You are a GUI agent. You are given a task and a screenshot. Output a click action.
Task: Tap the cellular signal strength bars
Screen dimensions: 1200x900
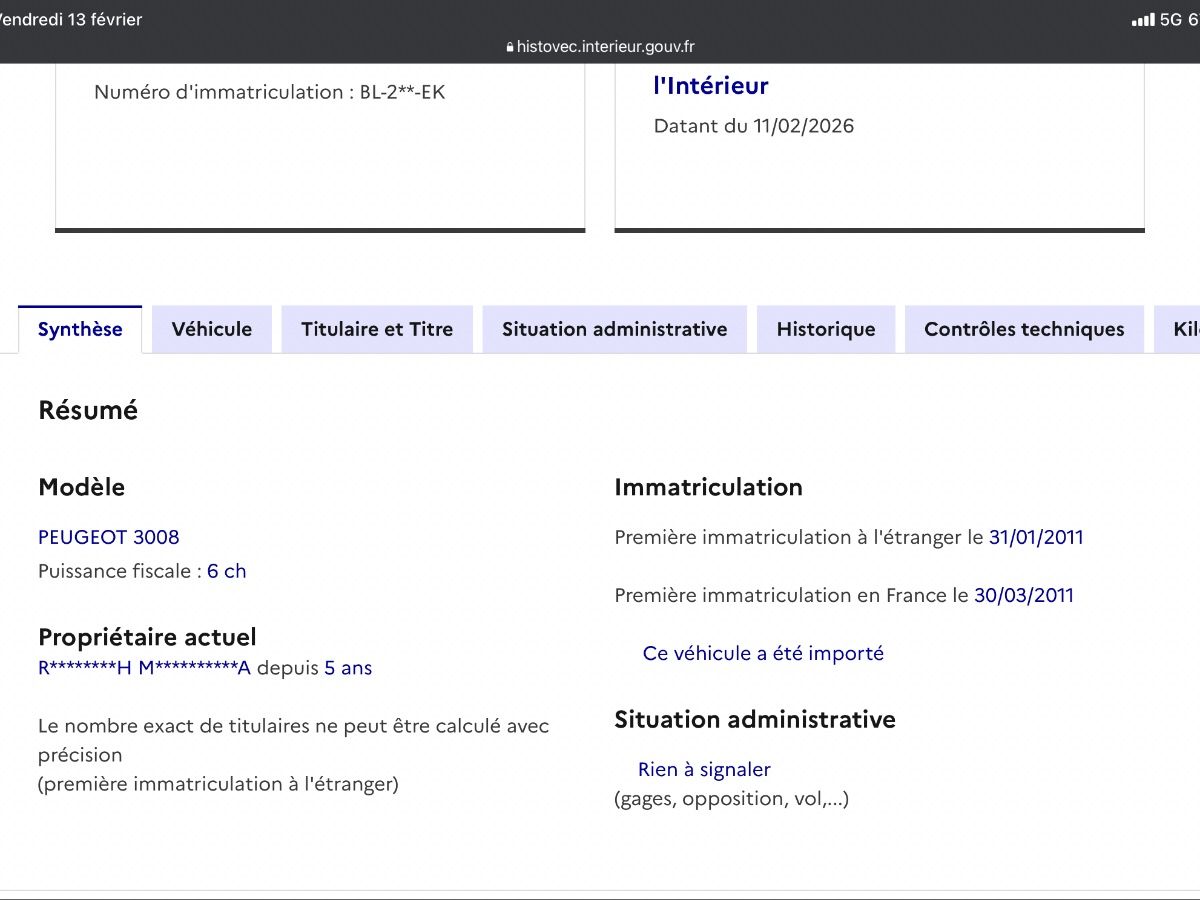click(x=1142, y=20)
